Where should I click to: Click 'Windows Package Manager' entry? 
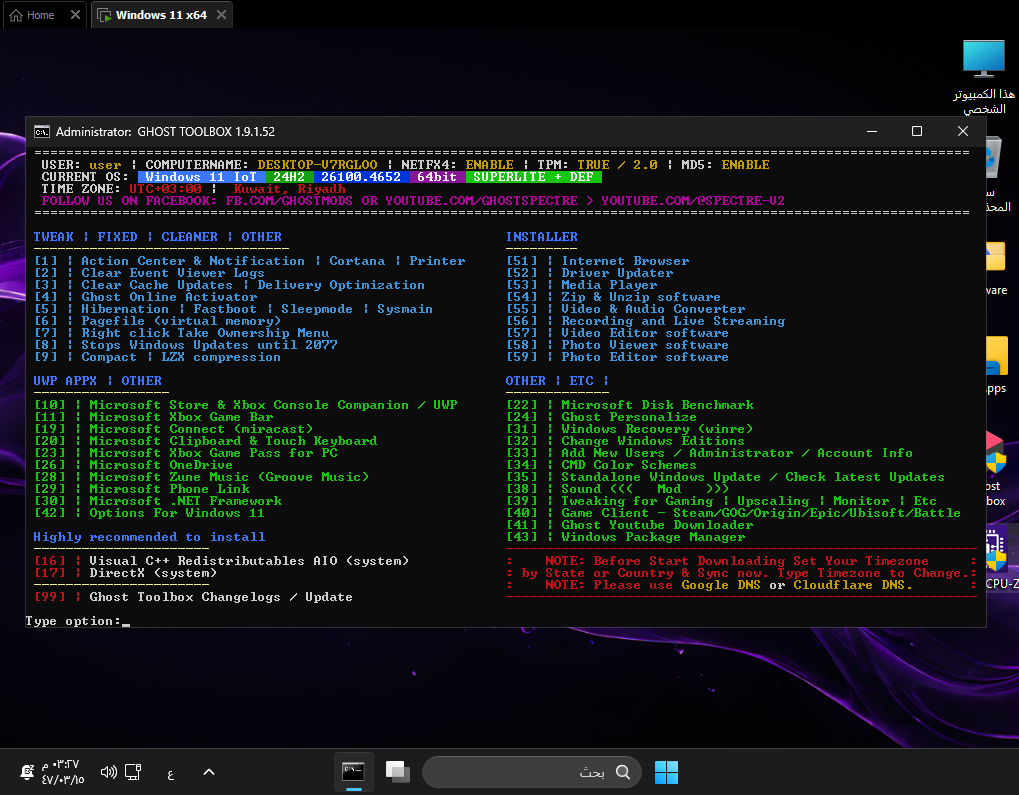point(626,538)
